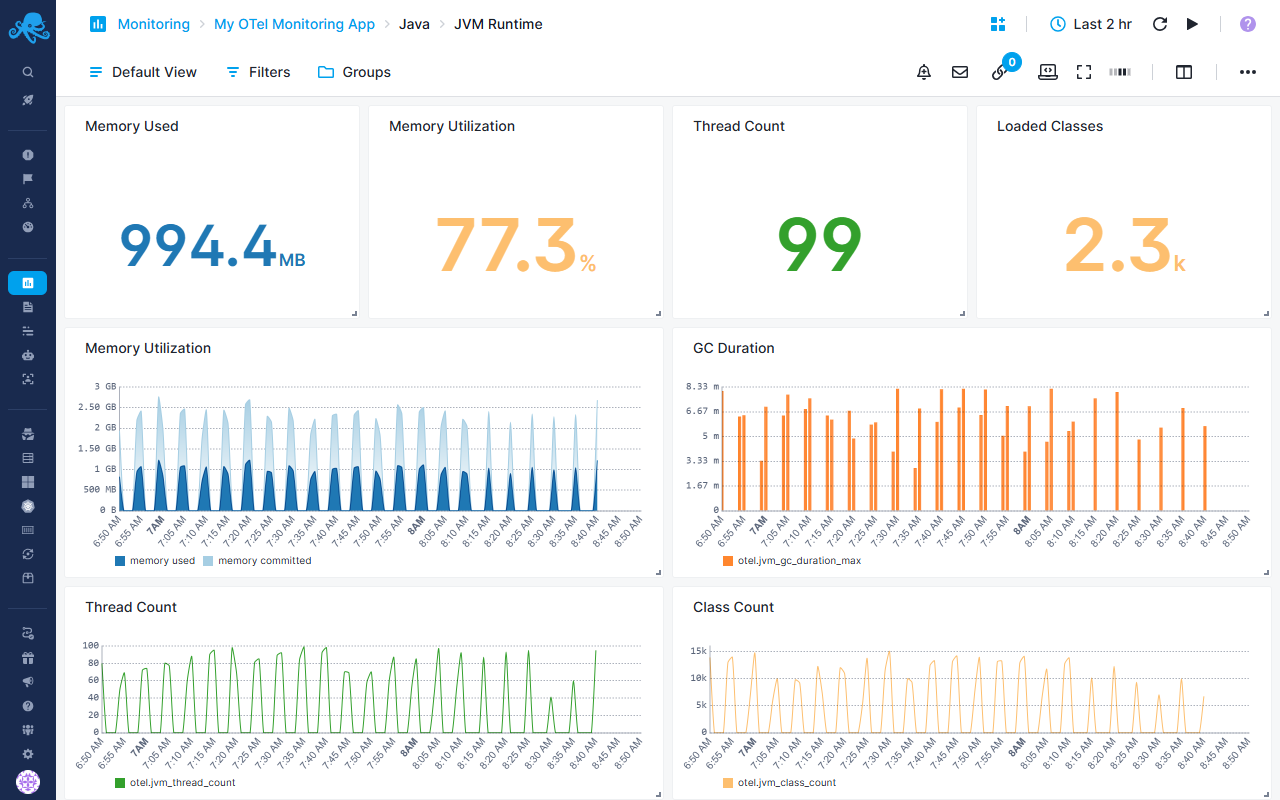Viewport: 1280px width, 800px height.
Task: Click the flag icon in the left sidebar
Action: click(27, 178)
